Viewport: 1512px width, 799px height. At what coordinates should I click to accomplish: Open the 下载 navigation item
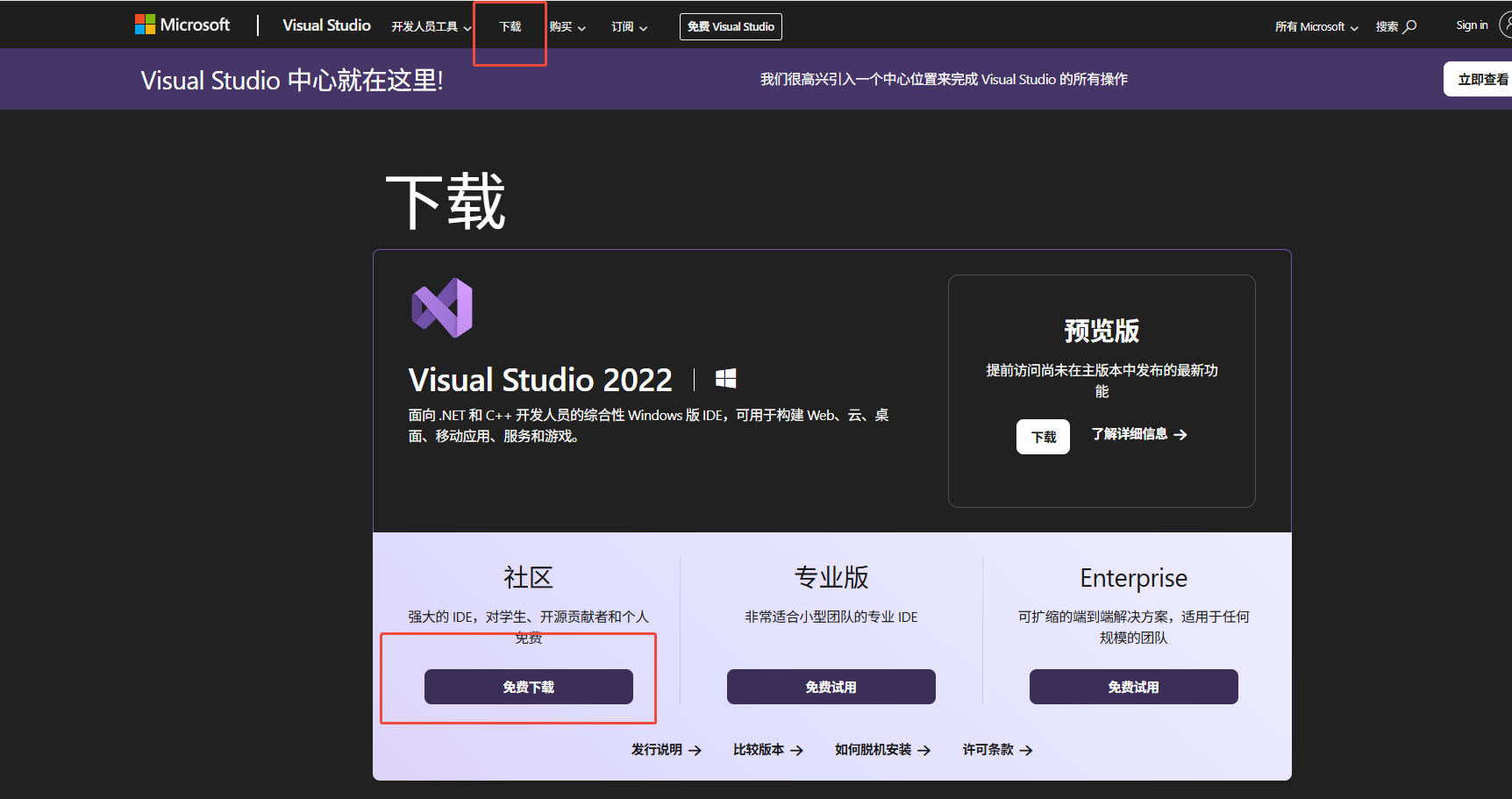coord(510,27)
